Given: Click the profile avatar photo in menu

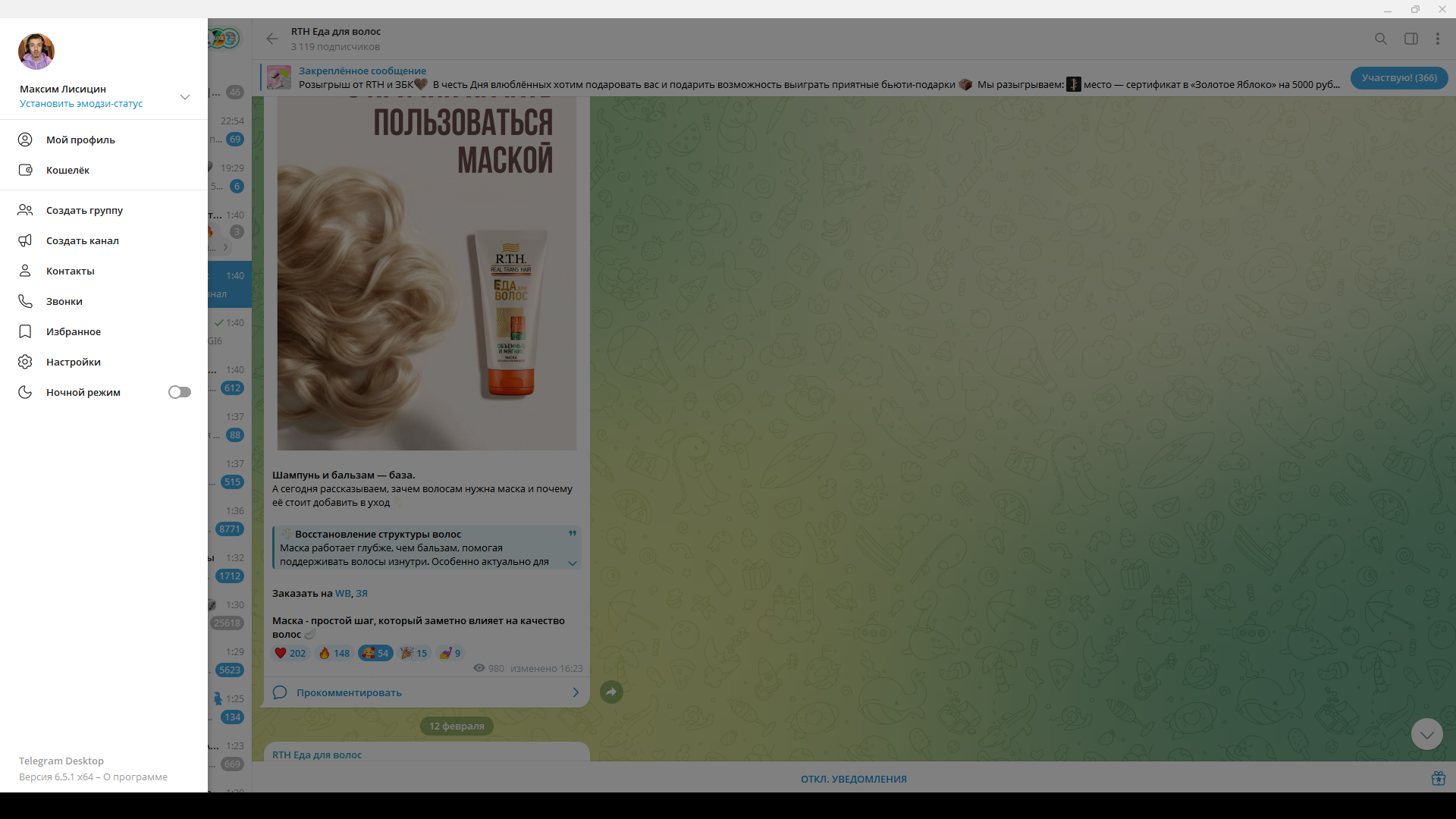Looking at the screenshot, I should (x=36, y=51).
